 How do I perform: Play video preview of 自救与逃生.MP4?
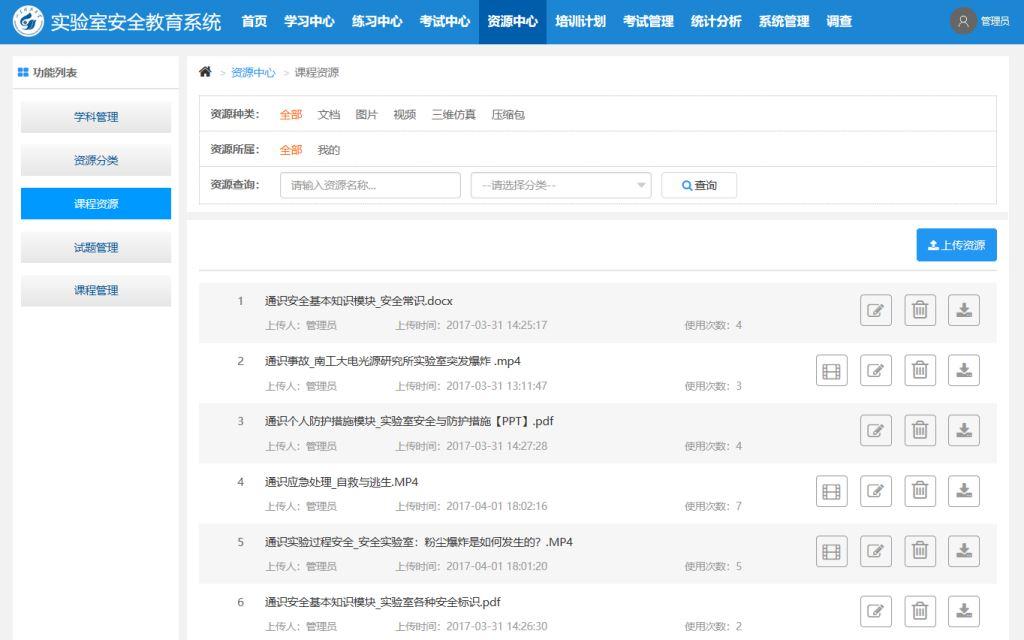click(x=831, y=491)
